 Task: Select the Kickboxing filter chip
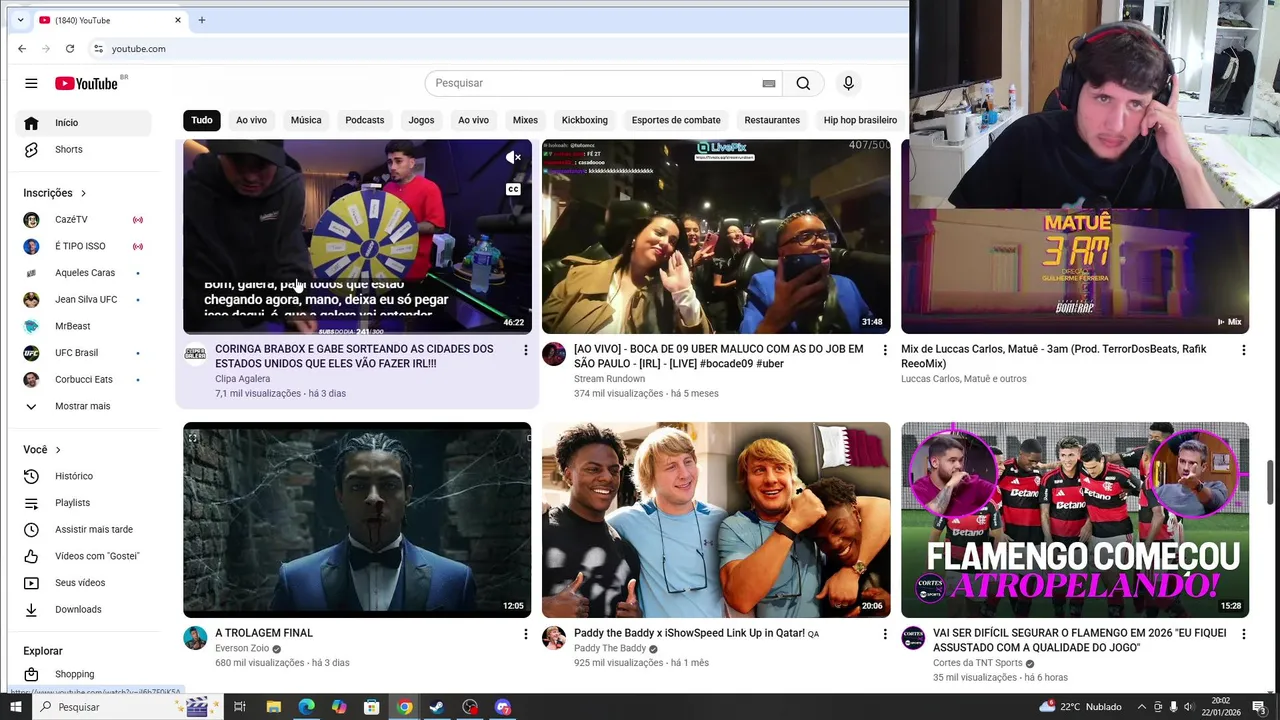click(585, 120)
